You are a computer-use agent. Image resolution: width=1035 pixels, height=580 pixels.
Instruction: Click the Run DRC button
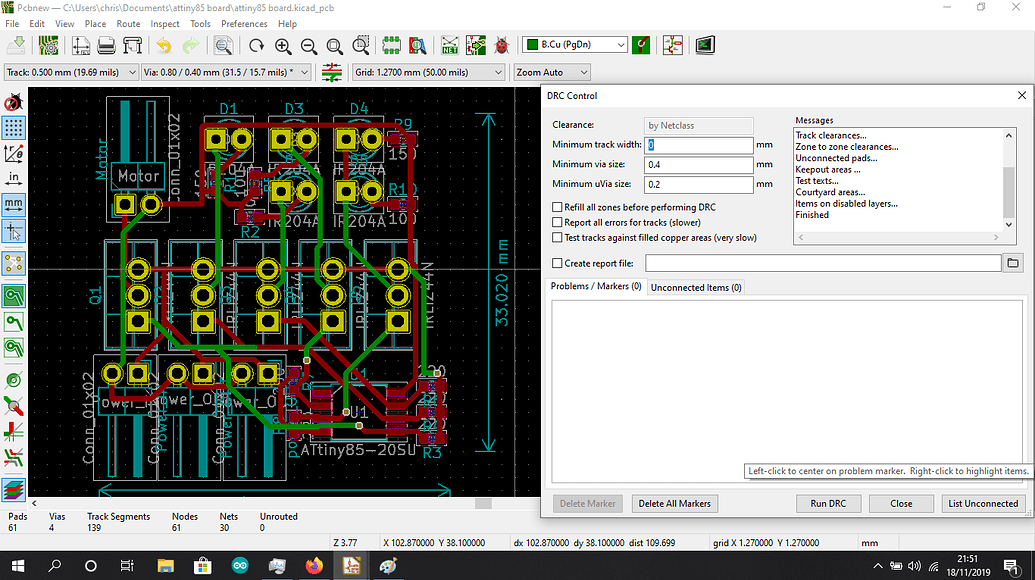(828, 503)
